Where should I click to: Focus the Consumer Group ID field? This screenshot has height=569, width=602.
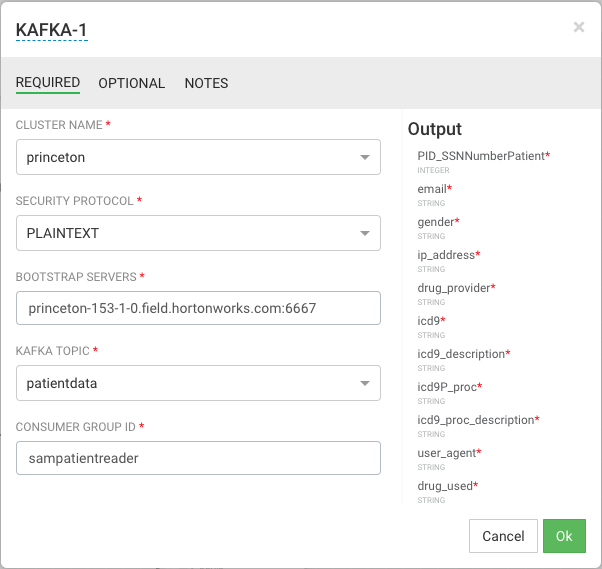coord(198,458)
